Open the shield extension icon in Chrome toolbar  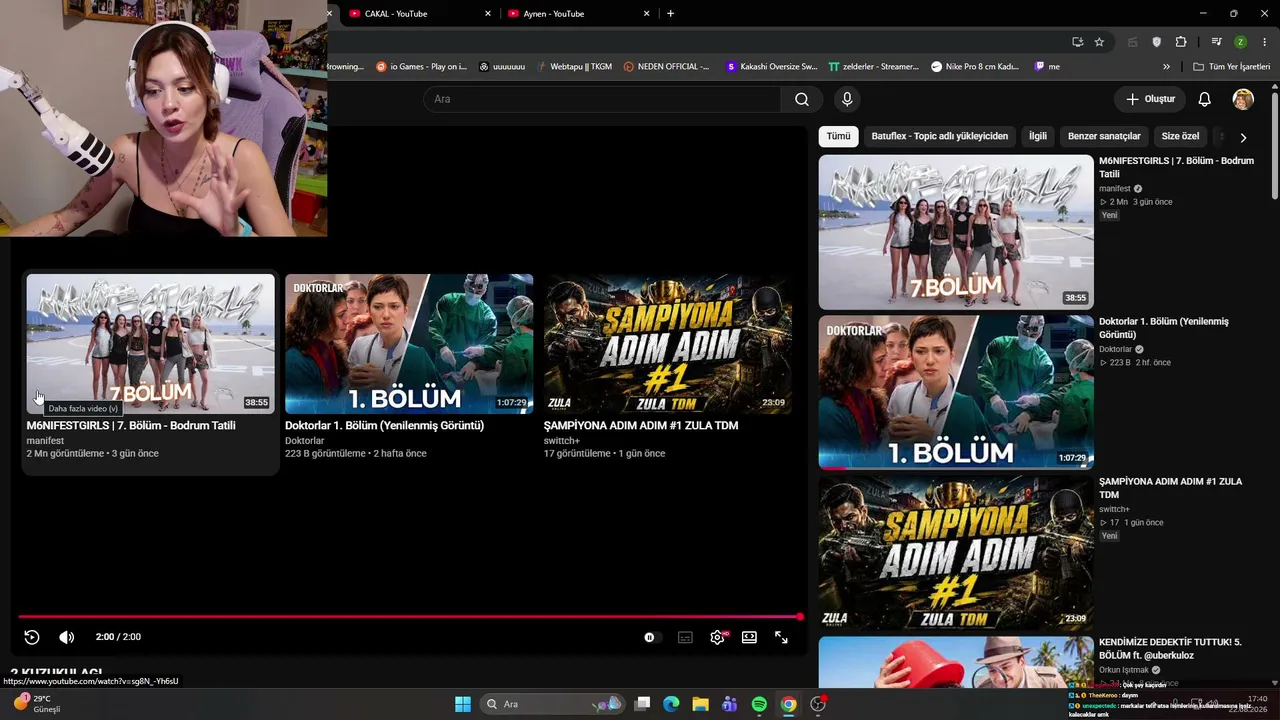click(x=1157, y=42)
